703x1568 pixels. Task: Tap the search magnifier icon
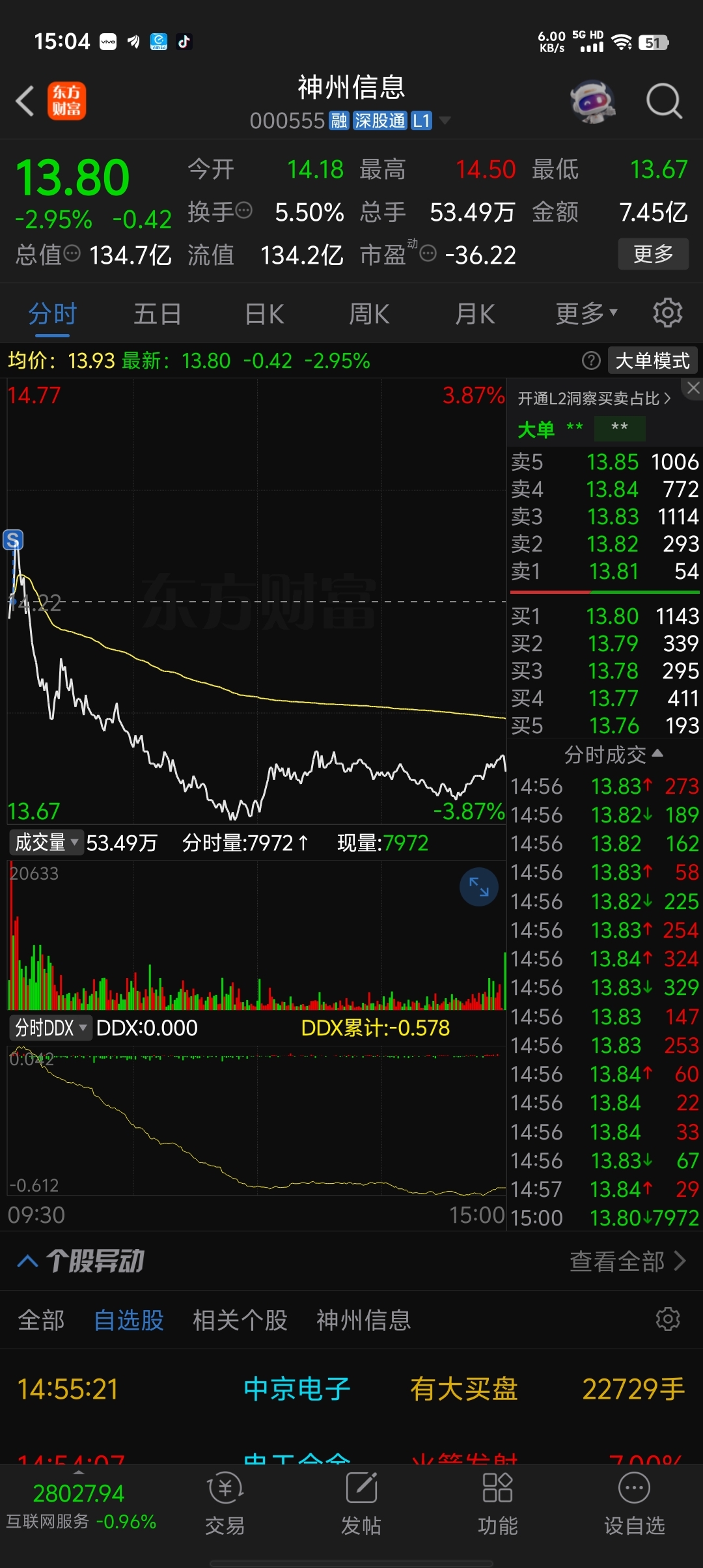click(x=664, y=102)
